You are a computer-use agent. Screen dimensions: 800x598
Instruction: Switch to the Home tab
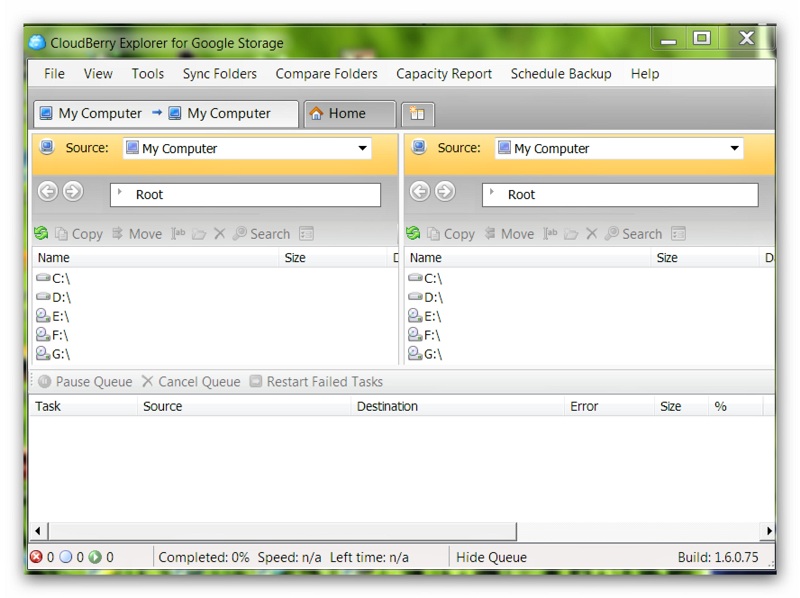point(349,113)
